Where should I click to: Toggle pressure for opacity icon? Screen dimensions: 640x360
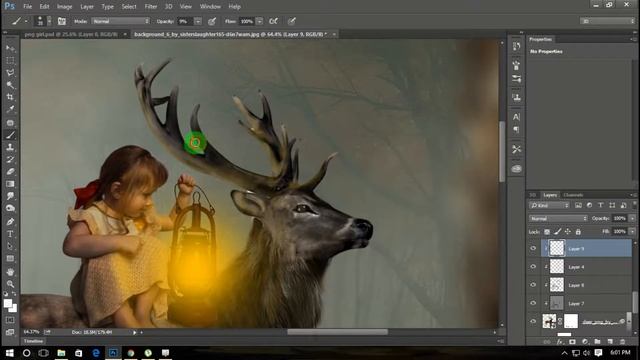click(212, 21)
